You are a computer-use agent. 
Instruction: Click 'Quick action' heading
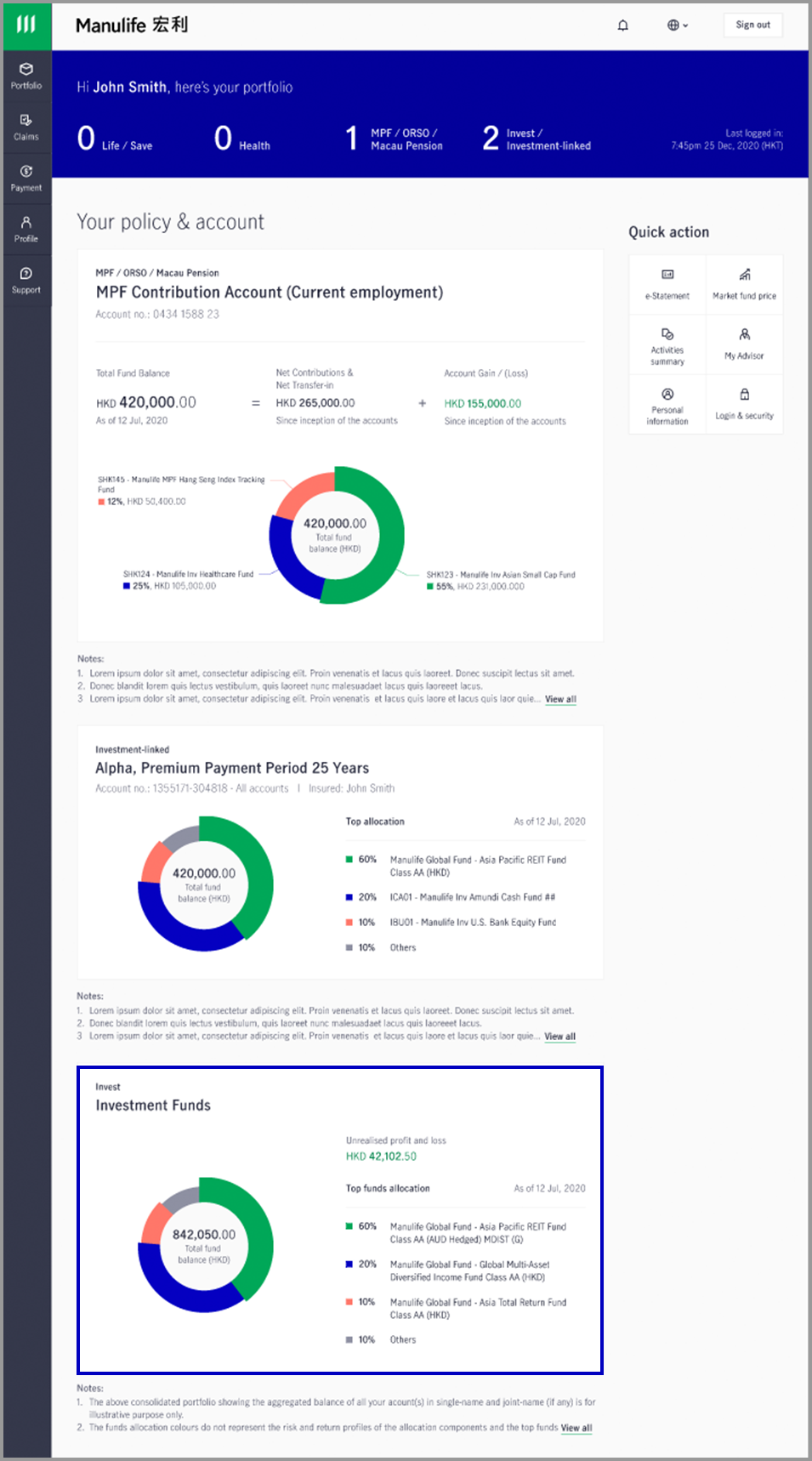[x=668, y=232]
